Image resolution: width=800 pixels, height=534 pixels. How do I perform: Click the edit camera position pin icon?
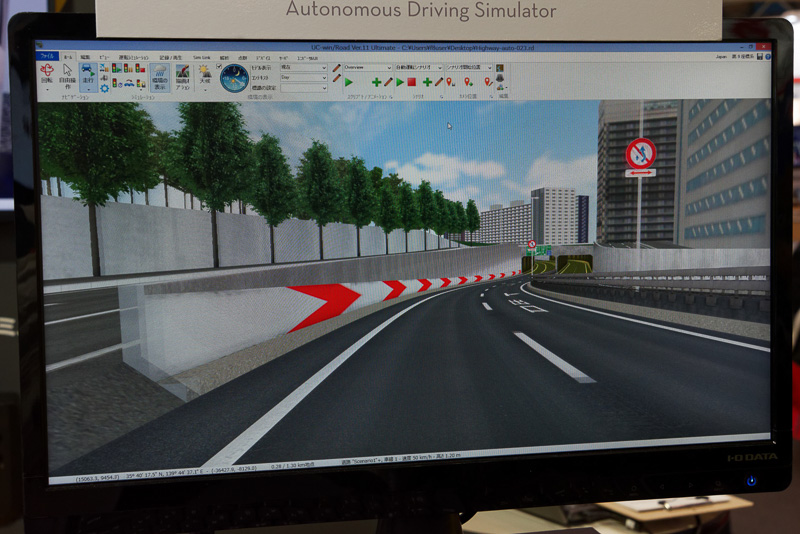tap(488, 82)
